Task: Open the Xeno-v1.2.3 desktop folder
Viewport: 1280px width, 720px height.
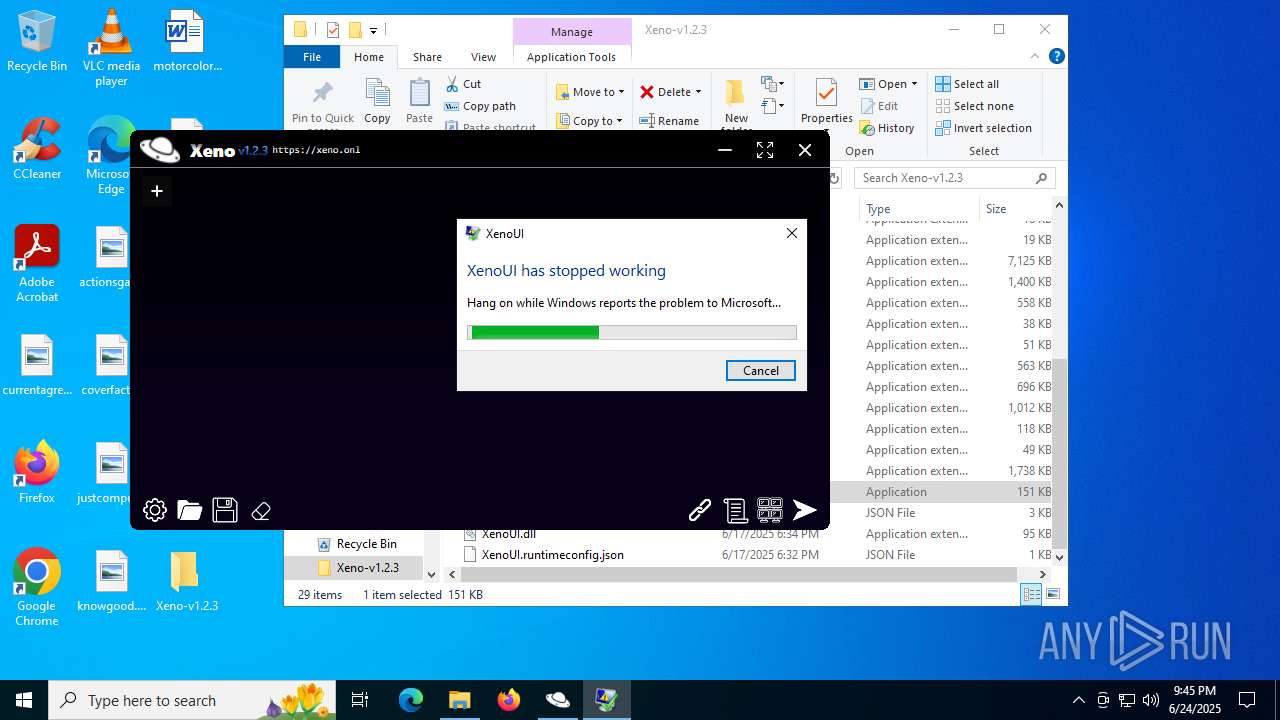Action: pyautogui.click(x=186, y=582)
